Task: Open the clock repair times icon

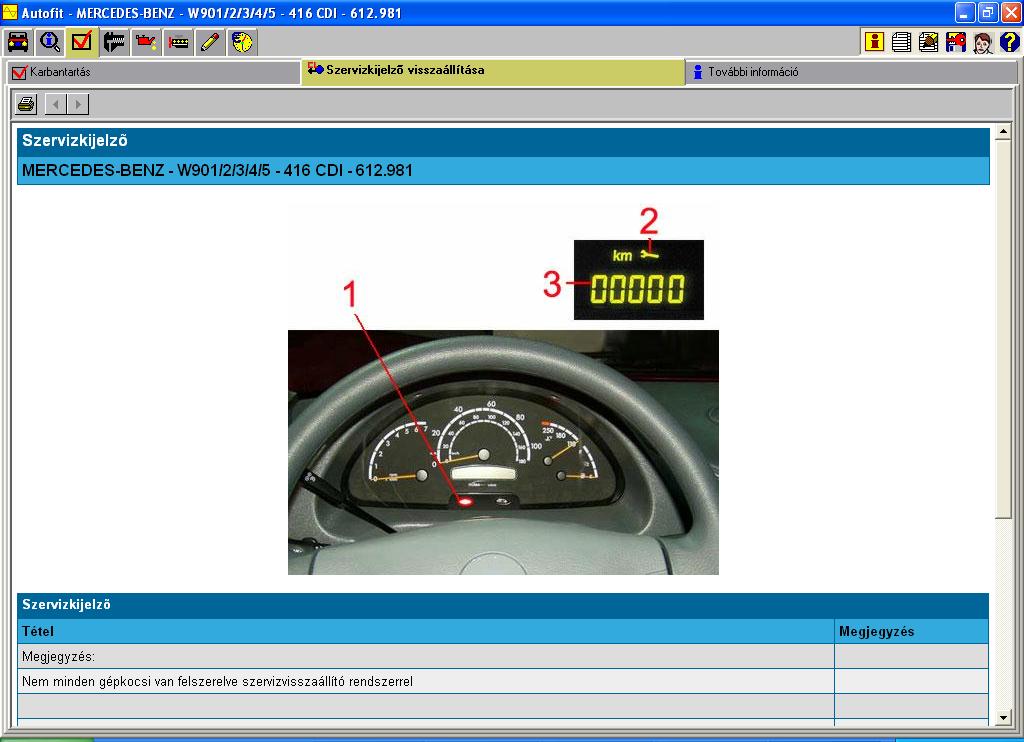Action: [242, 42]
